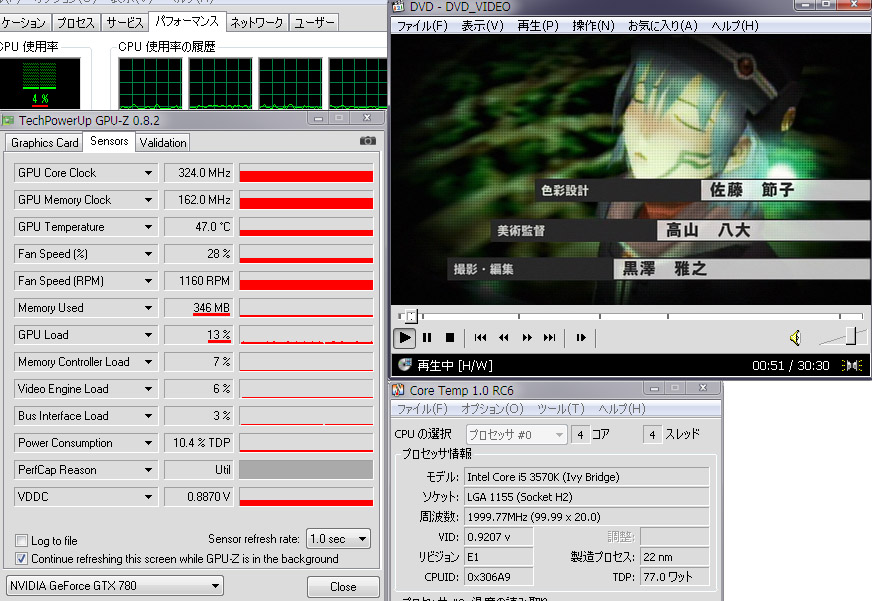Fast forward the DVD video
Screen dimensions: 872x601
coord(527,337)
